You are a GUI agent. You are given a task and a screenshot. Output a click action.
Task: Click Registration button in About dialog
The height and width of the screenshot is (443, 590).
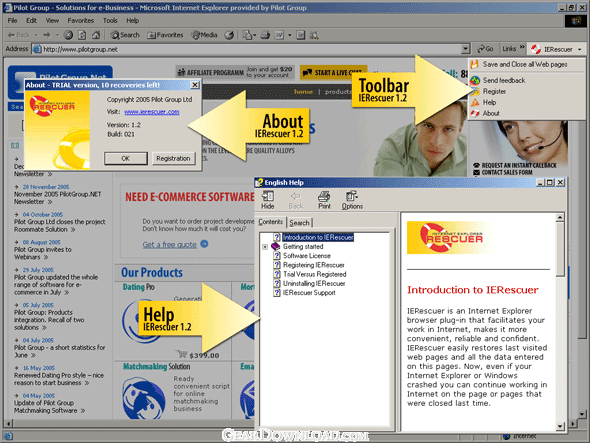[x=173, y=158]
